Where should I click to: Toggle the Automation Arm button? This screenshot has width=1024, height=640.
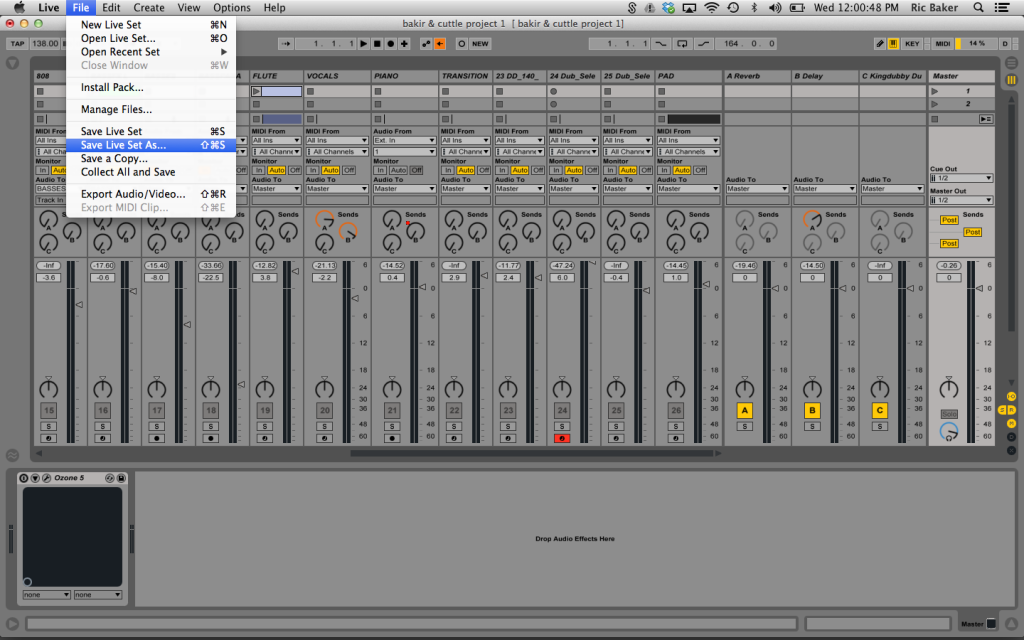pyautogui.click(x=426, y=44)
